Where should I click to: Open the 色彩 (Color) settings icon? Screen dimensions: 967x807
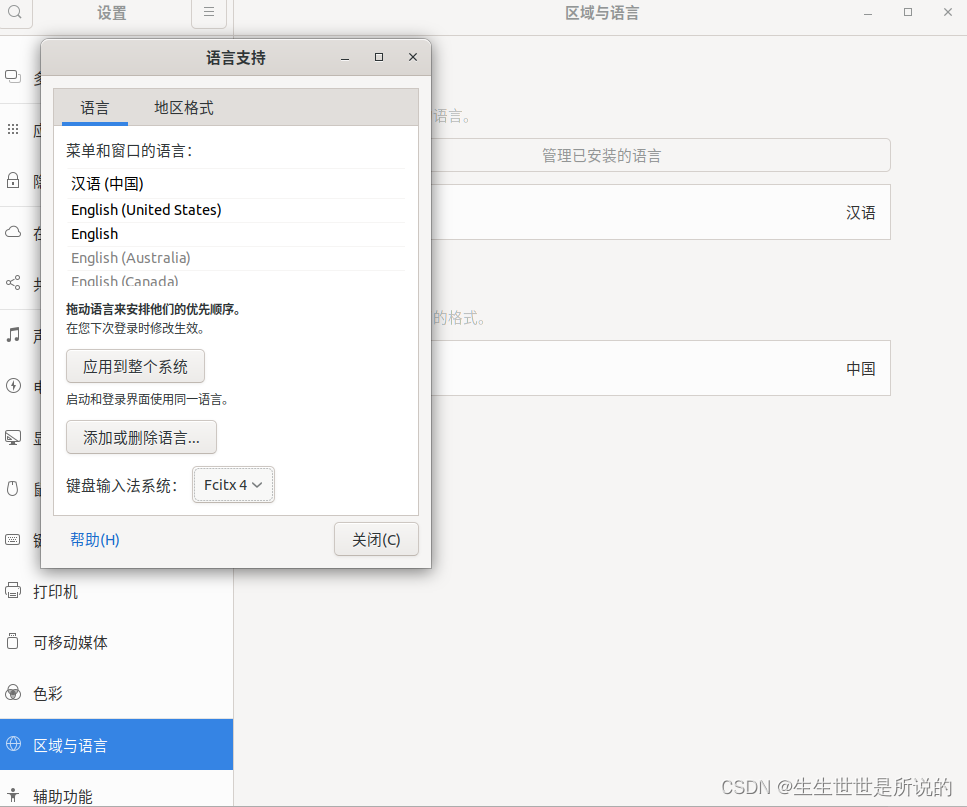(13, 692)
